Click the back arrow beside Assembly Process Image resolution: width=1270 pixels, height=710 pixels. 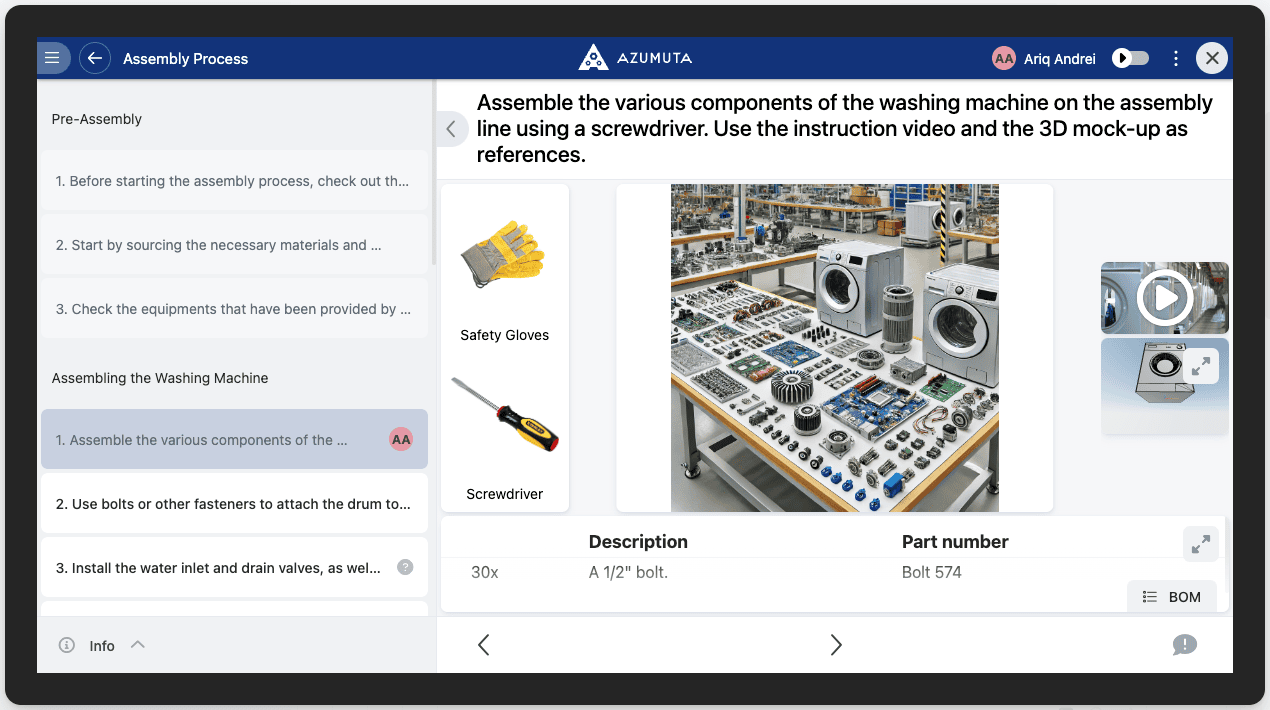coord(95,58)
